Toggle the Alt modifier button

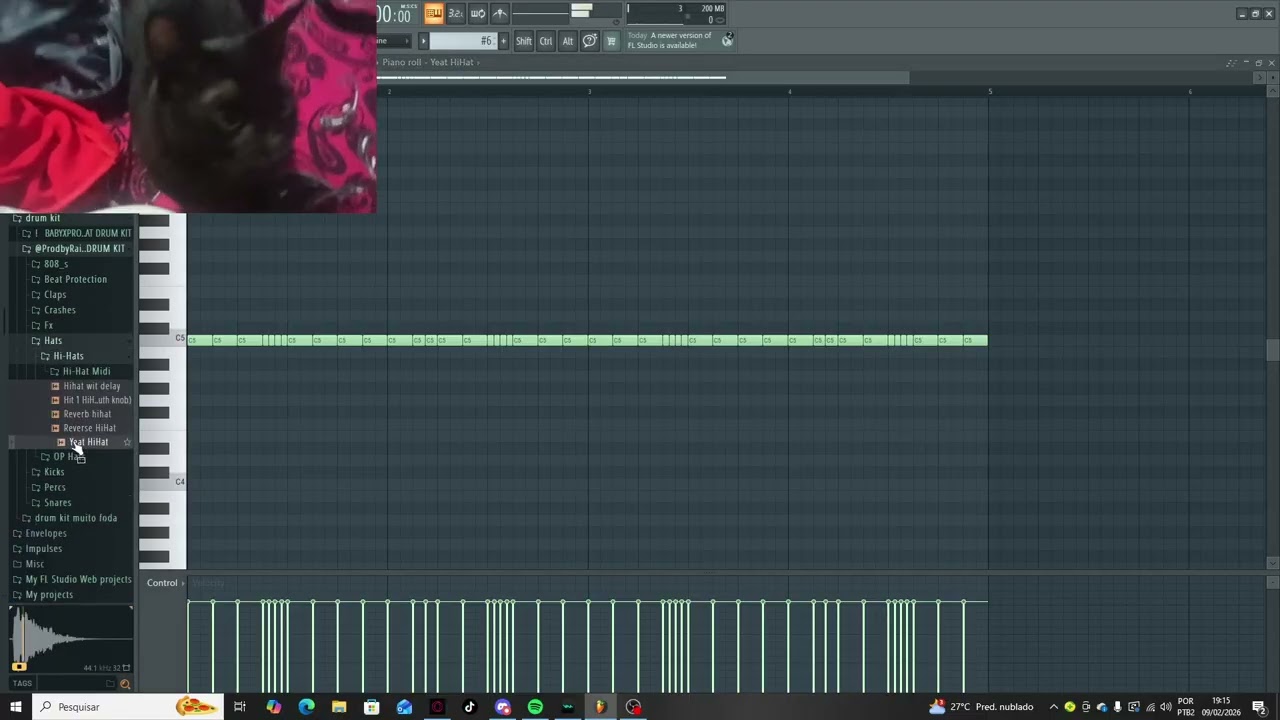[x=568, y=41]
